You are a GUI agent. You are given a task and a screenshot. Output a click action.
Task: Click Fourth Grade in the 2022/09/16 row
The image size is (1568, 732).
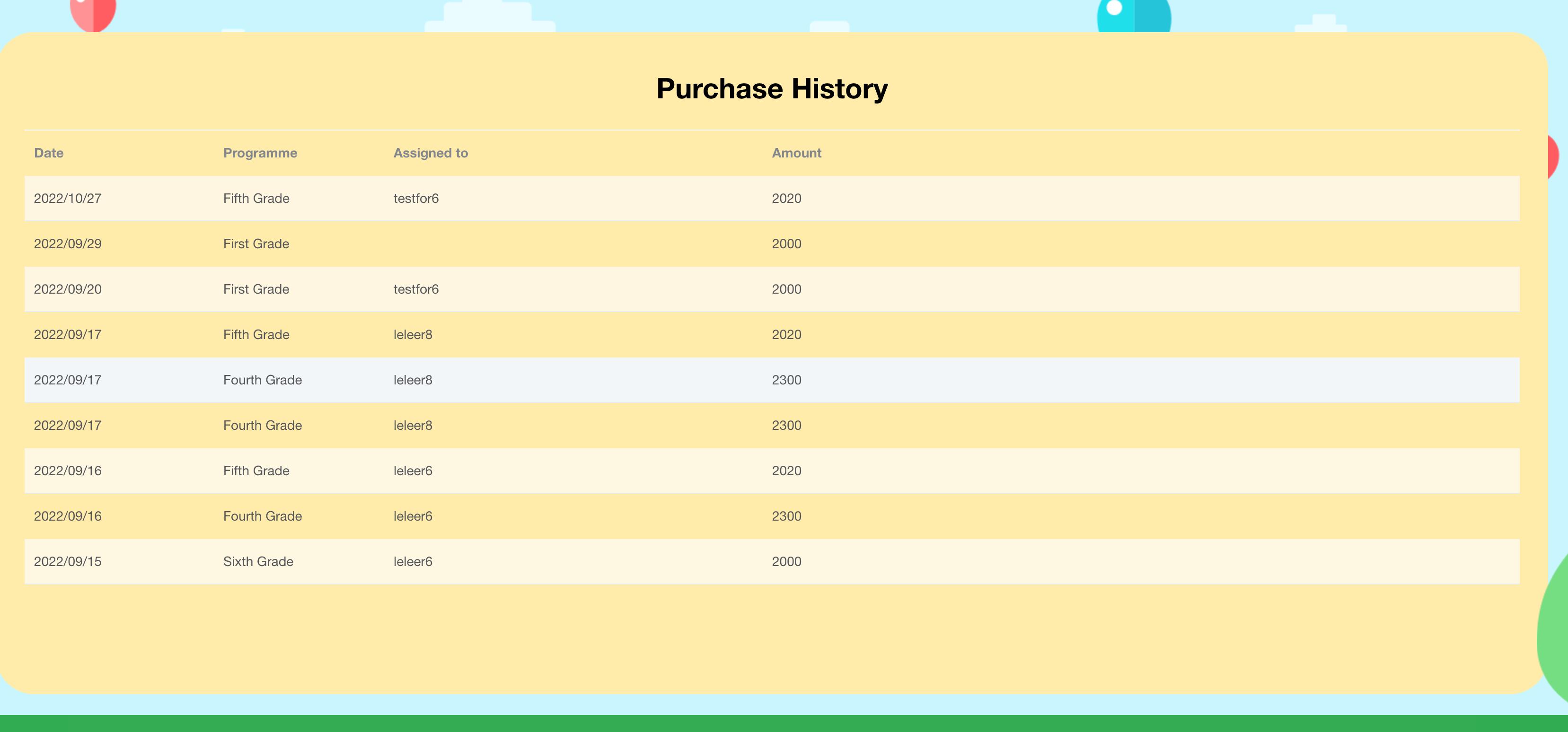pos(262,516)
